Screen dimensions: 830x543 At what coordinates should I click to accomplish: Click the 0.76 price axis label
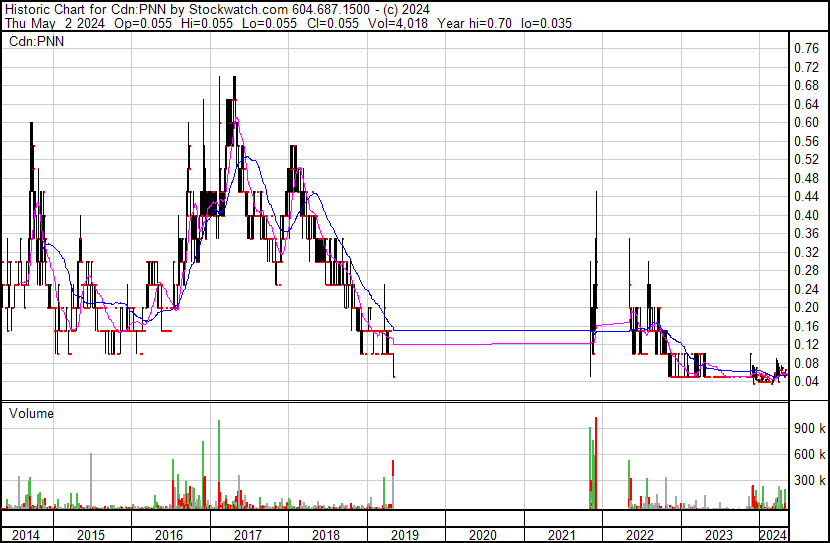806,49
